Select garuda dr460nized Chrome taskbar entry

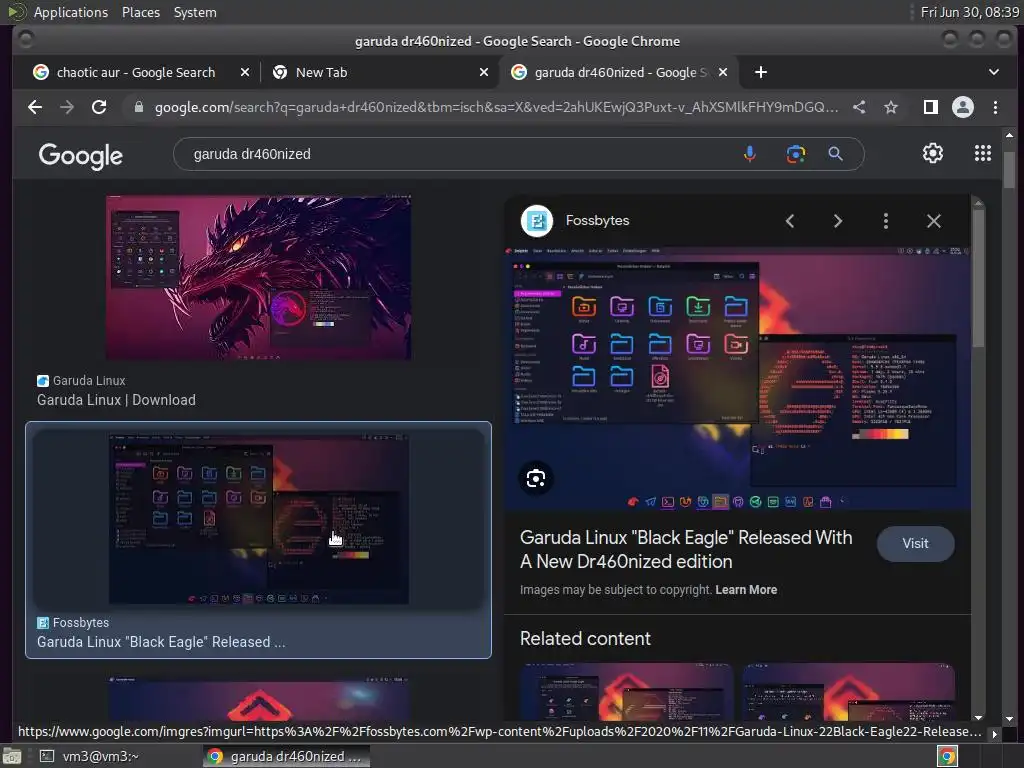tap(285, 756)
